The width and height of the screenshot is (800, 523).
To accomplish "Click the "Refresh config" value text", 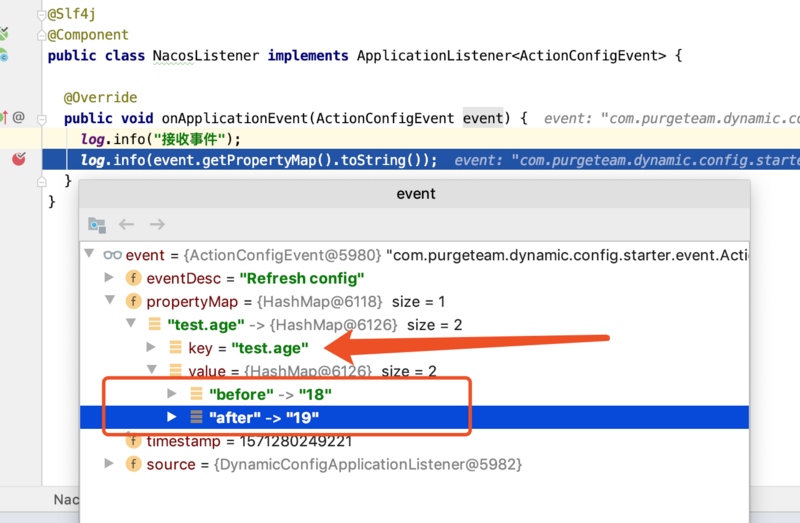I will pyautogui.click(x=302, y=278).
